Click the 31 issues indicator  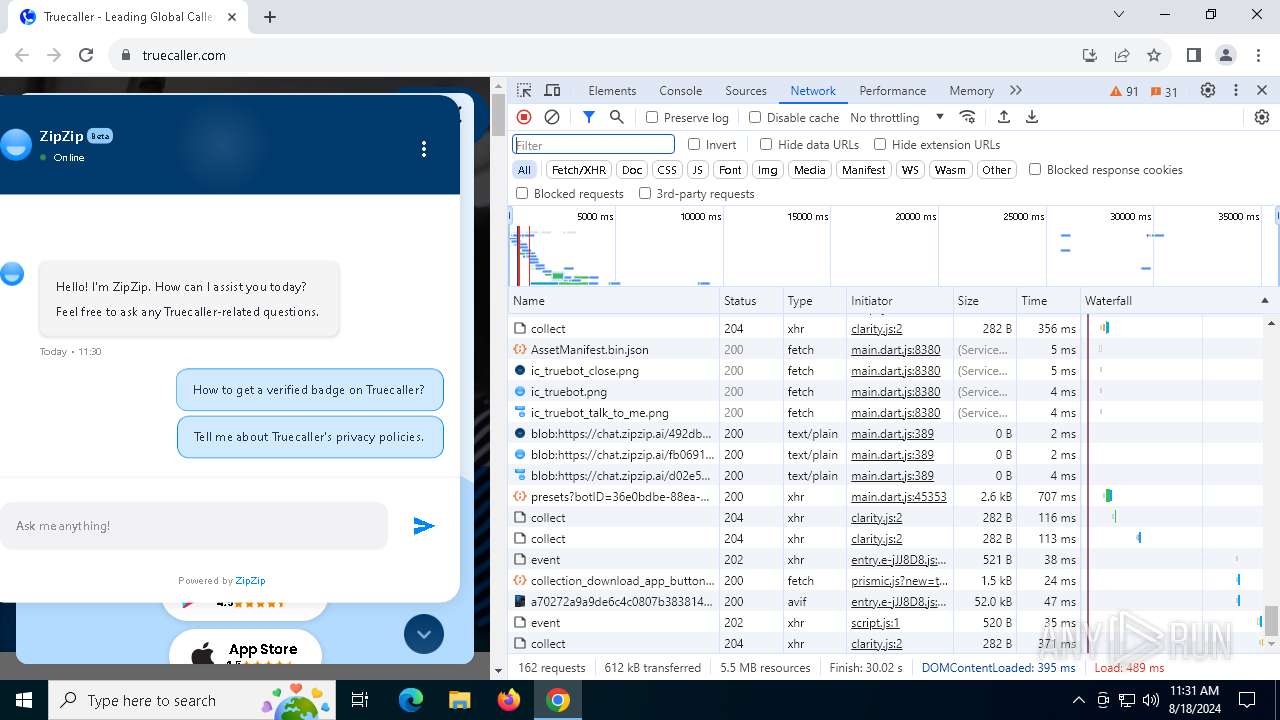1164,91
